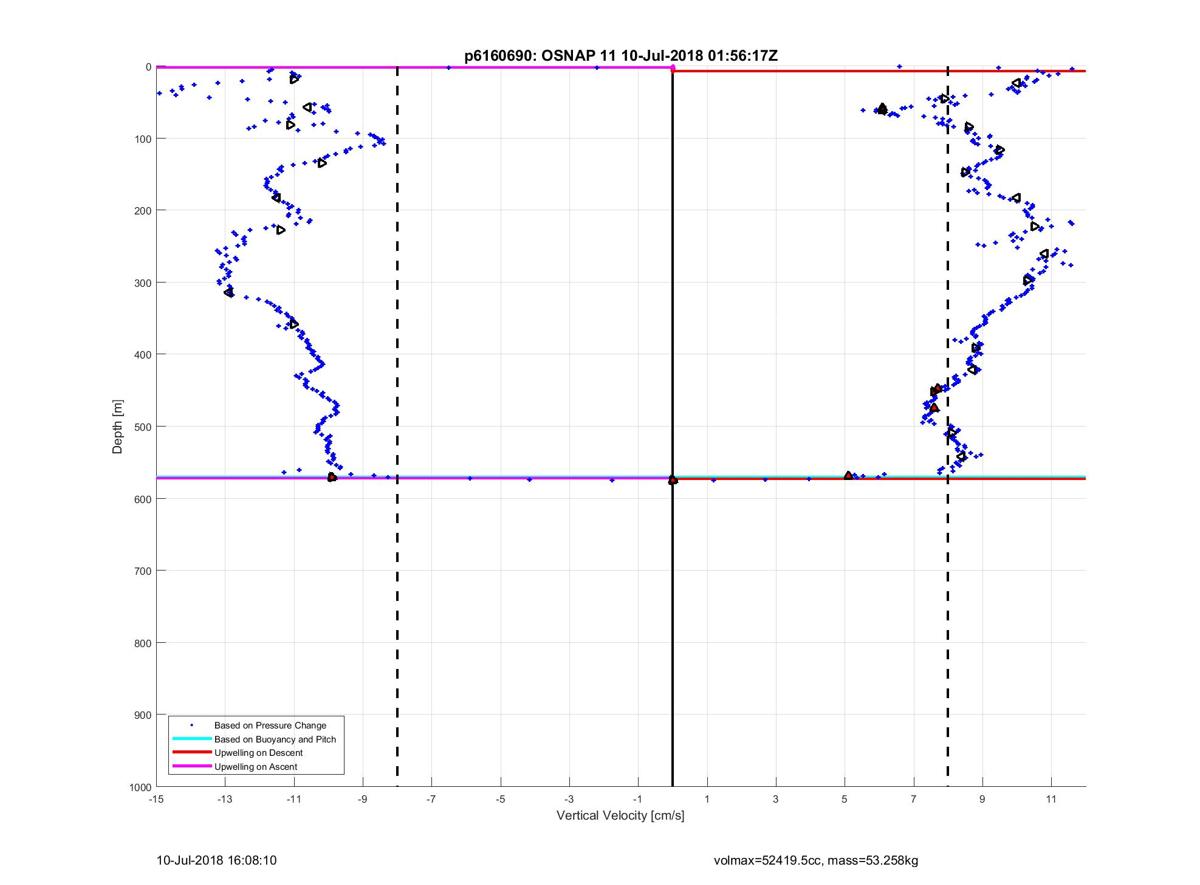Screen dimensions: 1200x885
Task: Click the y-axis tick label '500'
Action: click(x=142, y=427)
